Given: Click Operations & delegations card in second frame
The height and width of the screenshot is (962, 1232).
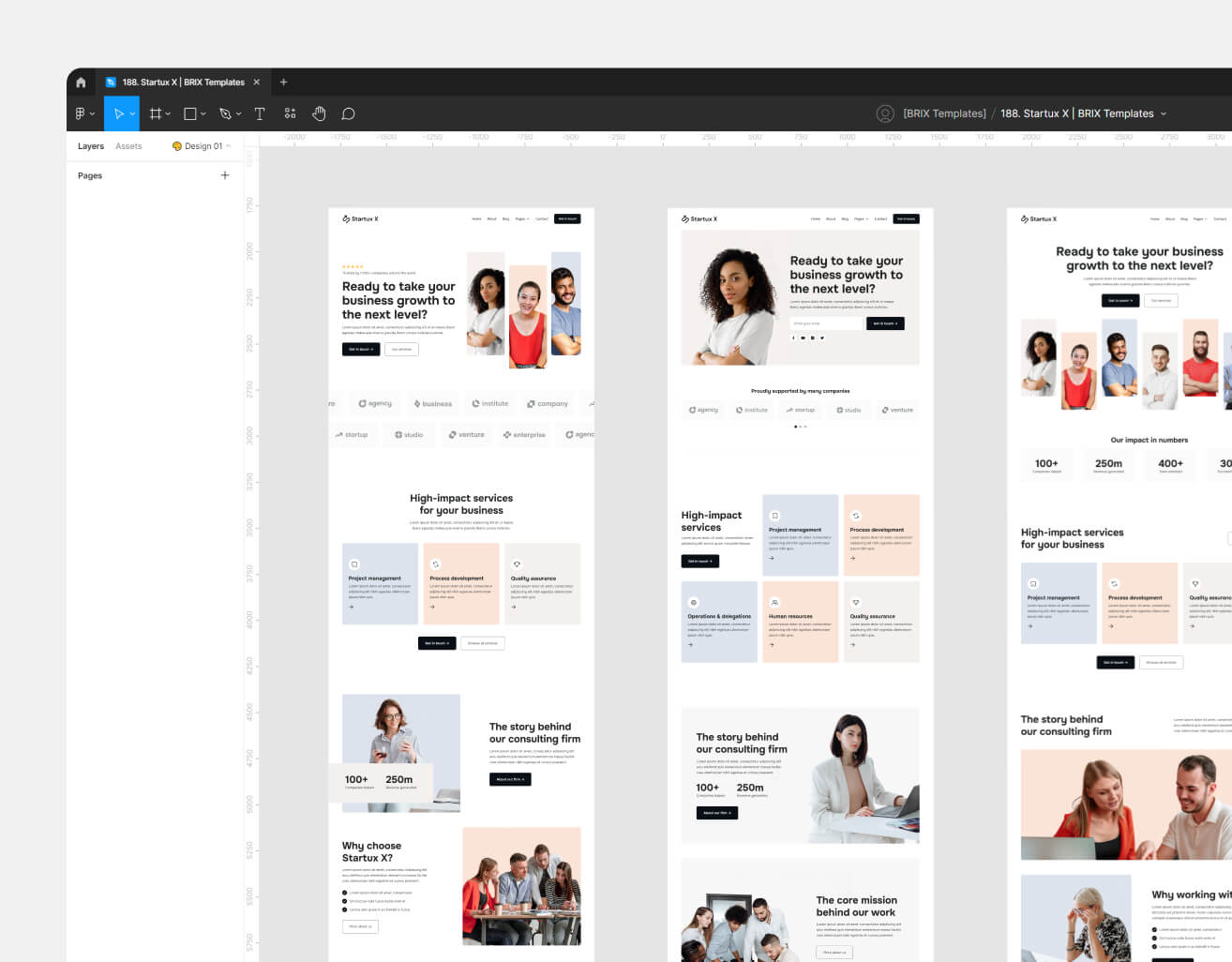Looking at the screenshot, I should click(719, 622).
